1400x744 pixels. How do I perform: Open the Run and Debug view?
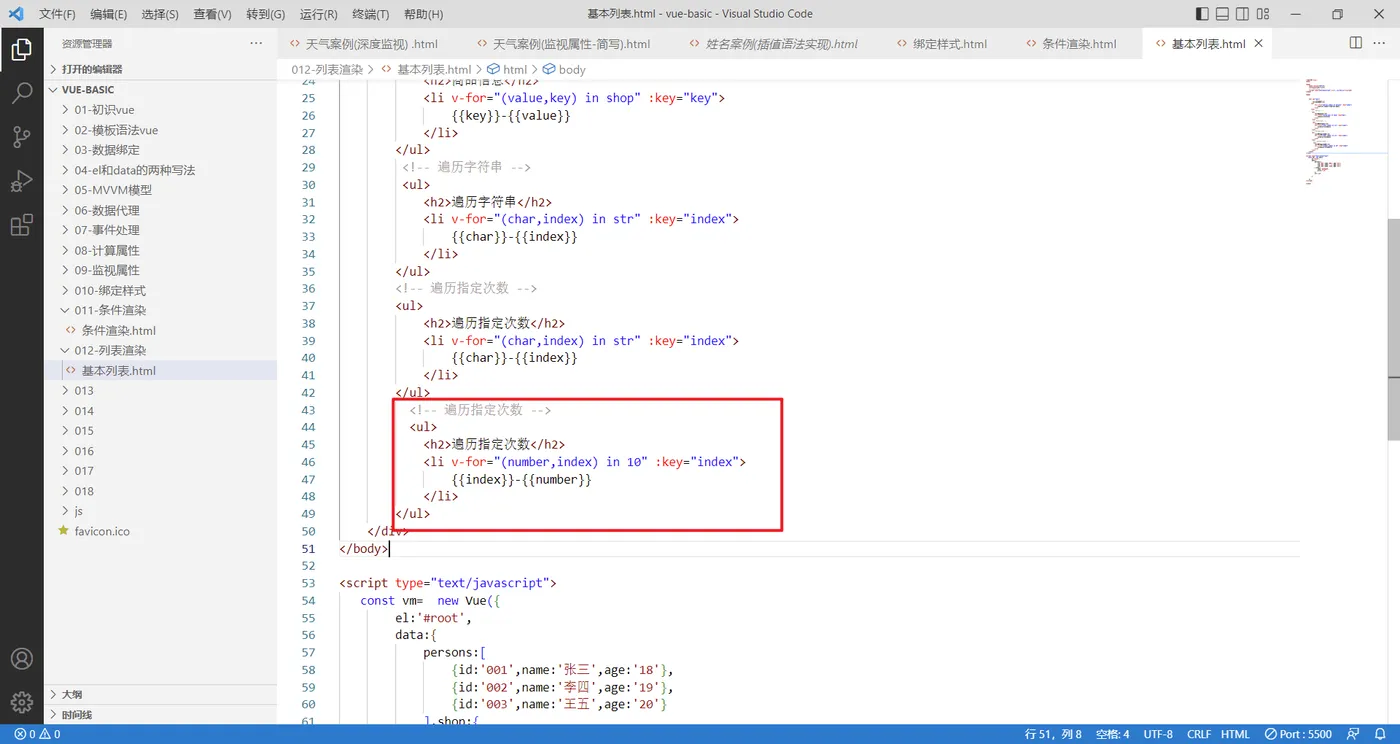pyautogui.click(x=21, y=182)
